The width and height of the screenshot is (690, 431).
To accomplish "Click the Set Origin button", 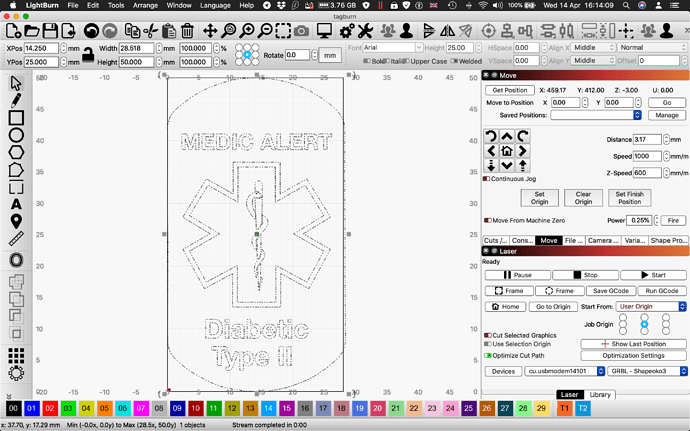I will (x=540, y=198).
